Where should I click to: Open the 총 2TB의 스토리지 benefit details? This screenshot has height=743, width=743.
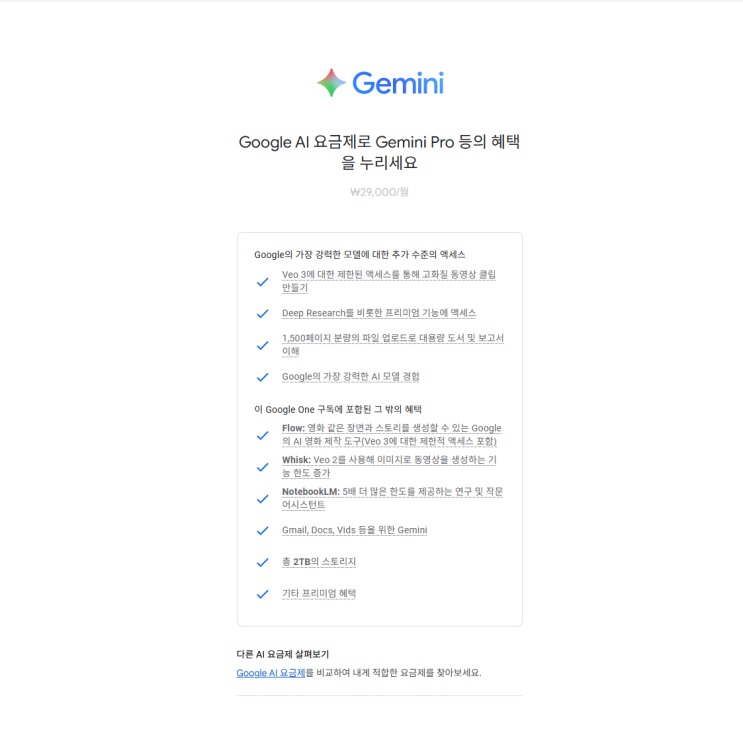tap(319, 562)
